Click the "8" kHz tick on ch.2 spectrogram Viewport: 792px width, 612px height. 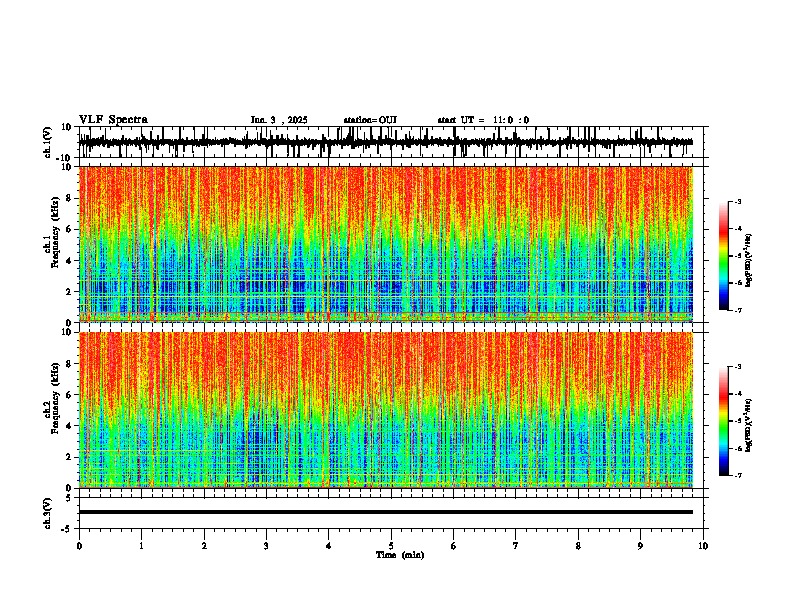point(69,364)
